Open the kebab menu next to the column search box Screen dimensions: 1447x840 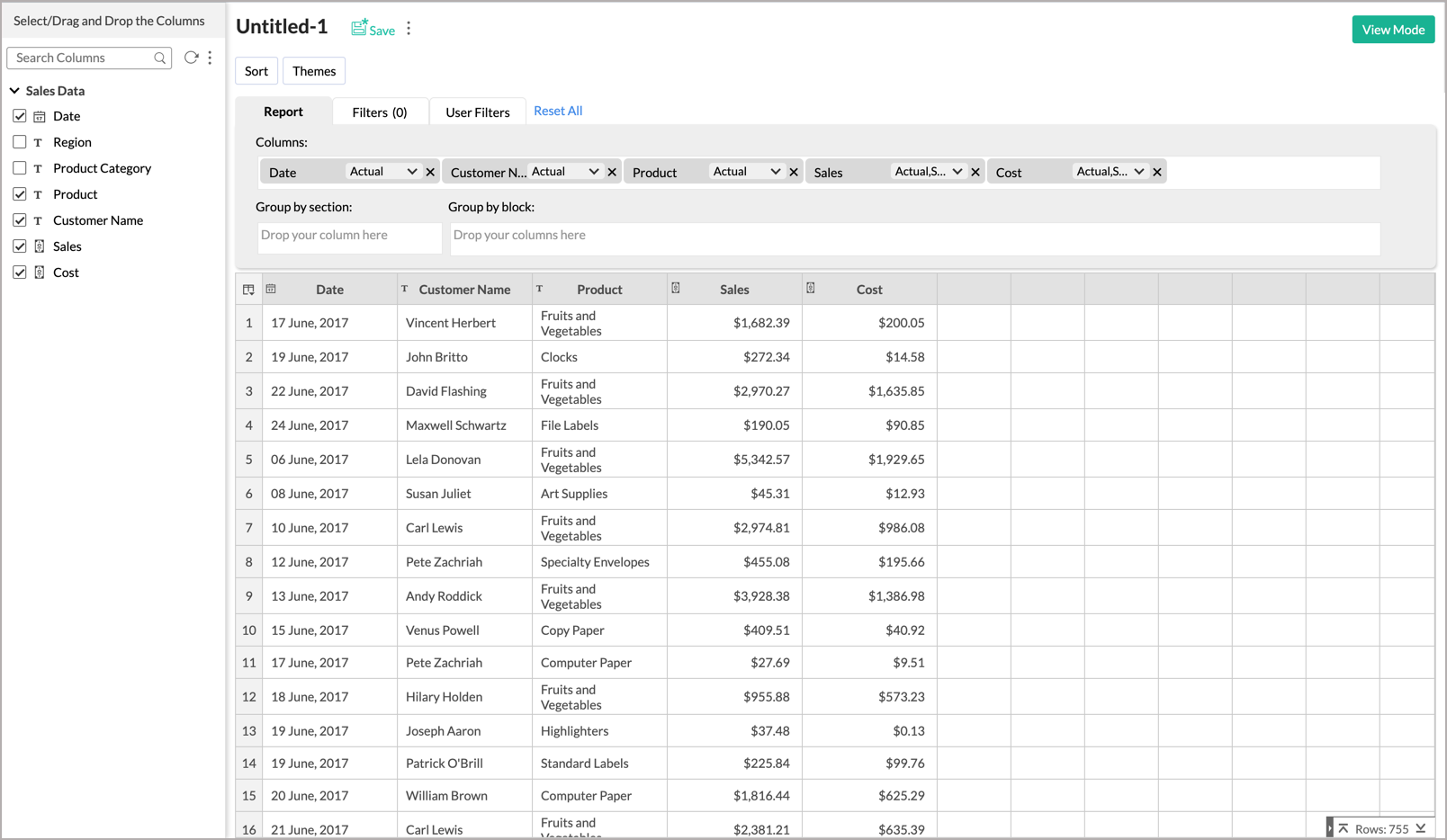[x=210, y=57]
